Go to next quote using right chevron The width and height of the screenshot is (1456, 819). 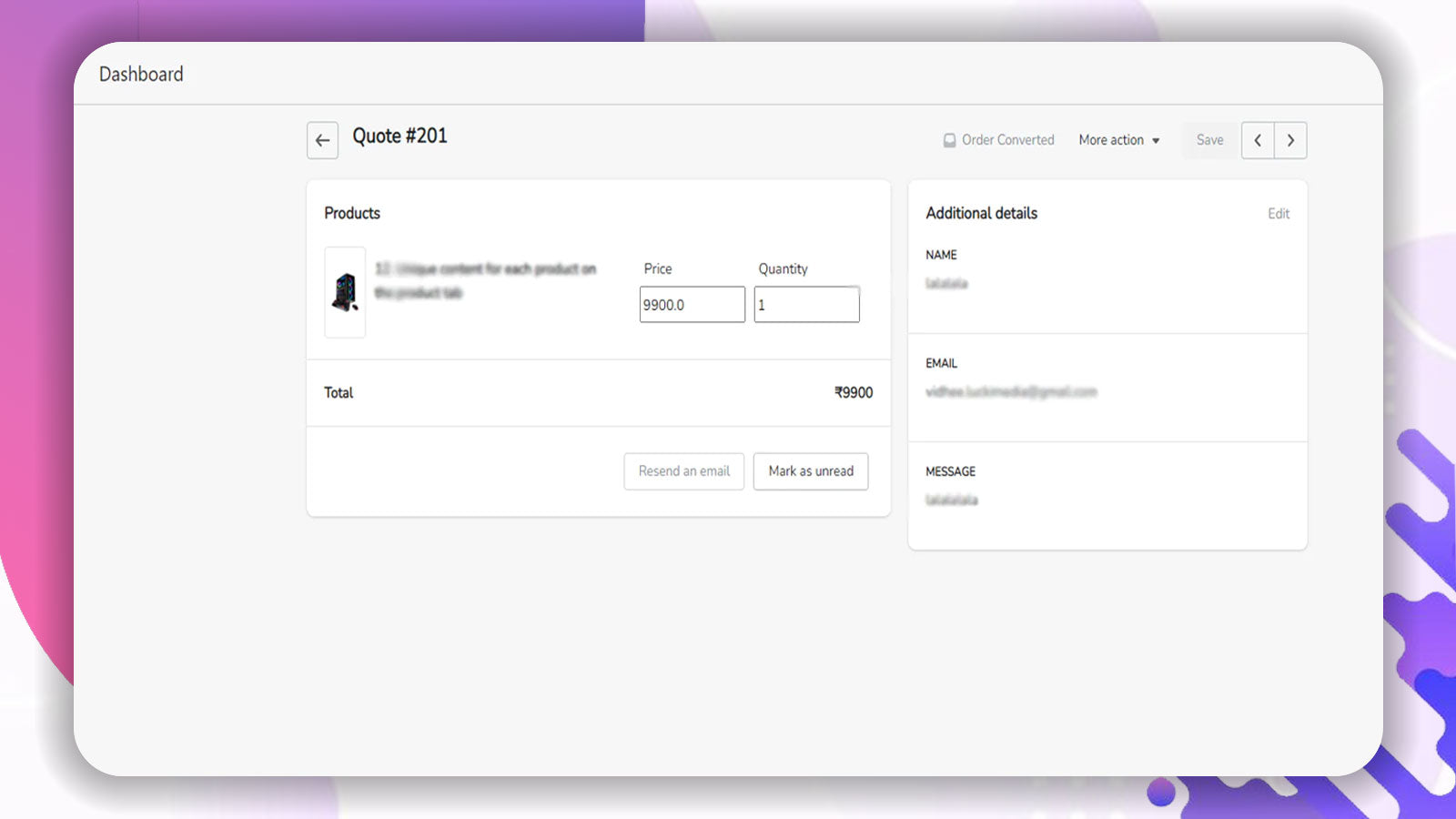[x=1290, y=140]
